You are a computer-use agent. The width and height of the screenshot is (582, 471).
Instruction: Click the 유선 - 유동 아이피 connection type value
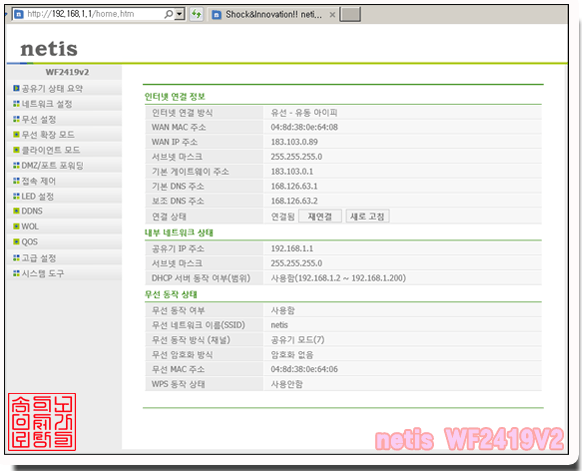(304, 113)
